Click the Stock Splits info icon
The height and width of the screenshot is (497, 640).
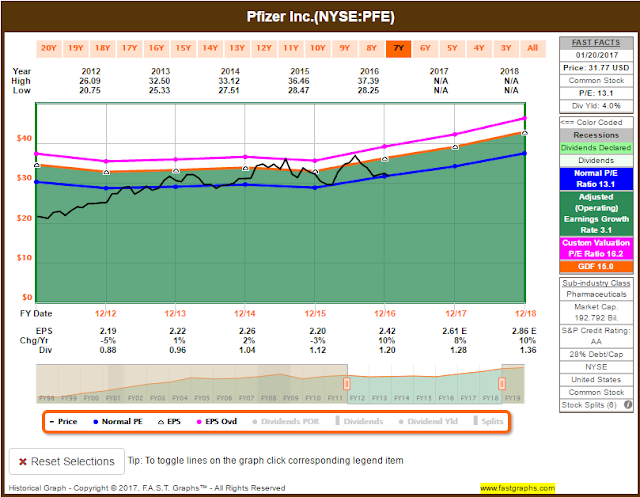(x=628, y=405)
